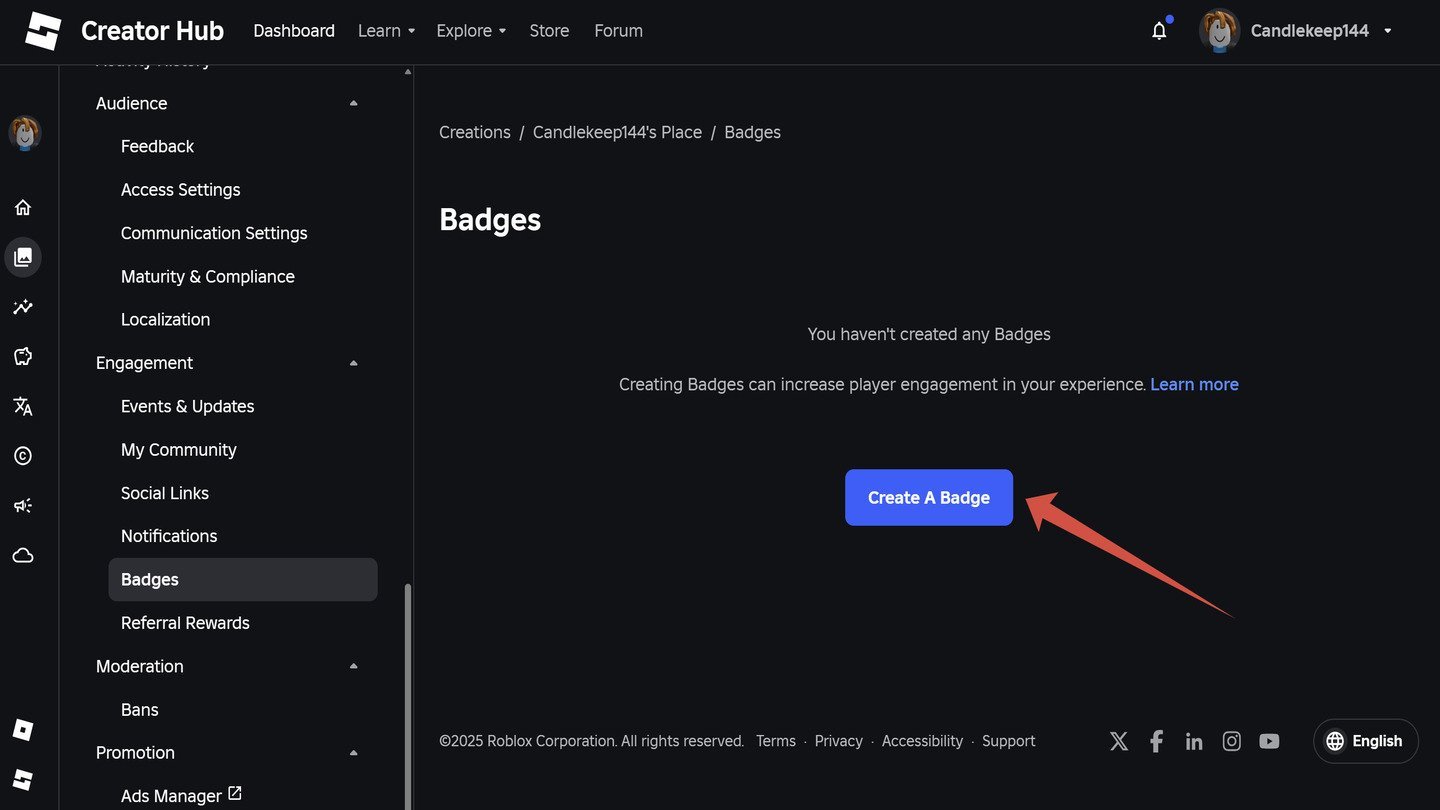The width and height of the screenshot is (1440, 810).
Task: Click the Create A Badge button
Action: click(929, 497)
